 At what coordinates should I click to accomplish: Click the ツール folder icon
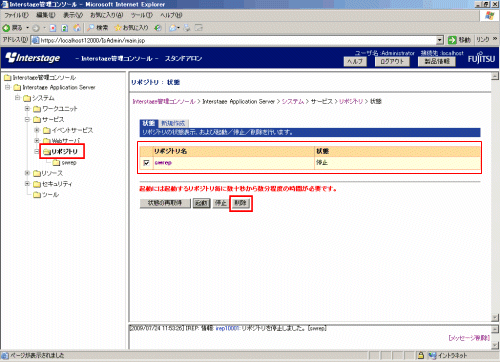point(37,195)
